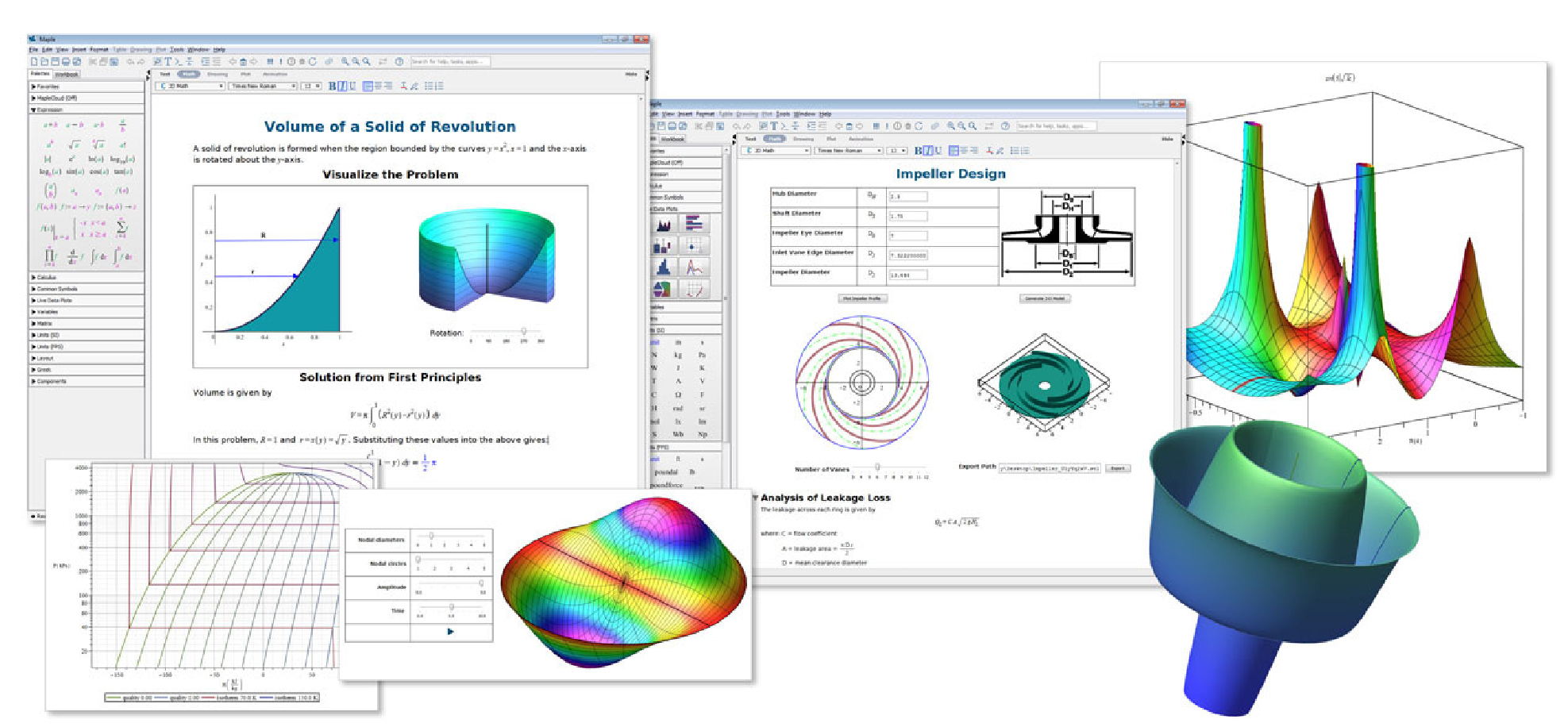Open Tools menu in left Maple window
The image size is (1568, 727).
177,49
